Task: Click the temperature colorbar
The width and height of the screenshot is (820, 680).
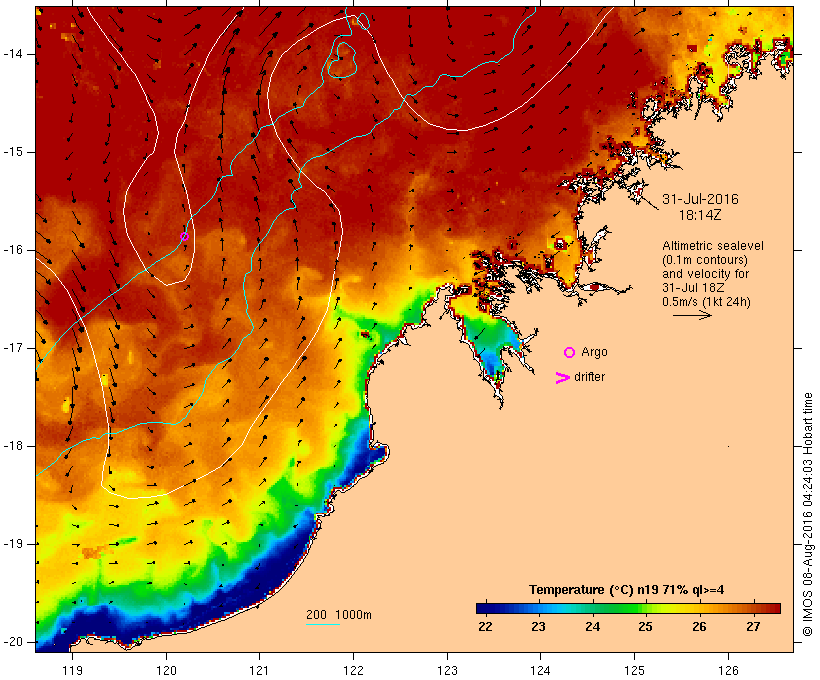Action: tap(628, 608)
